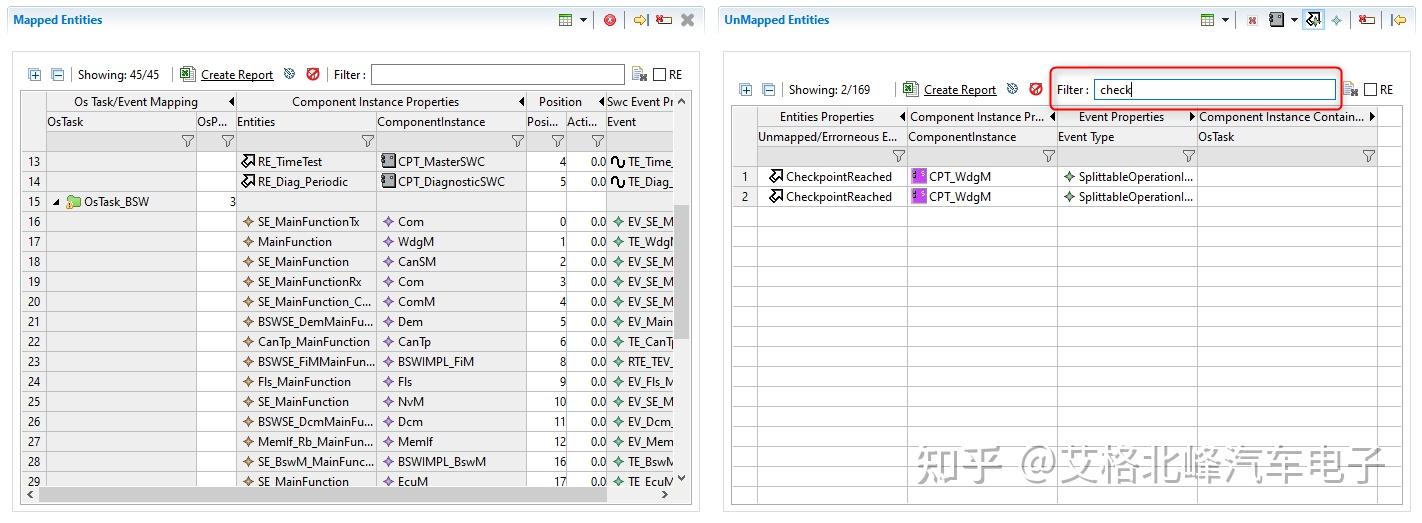Click yellow back arrow in UnMapped header
Screen dimensions: 1422x523
(x=1398, y=20)
